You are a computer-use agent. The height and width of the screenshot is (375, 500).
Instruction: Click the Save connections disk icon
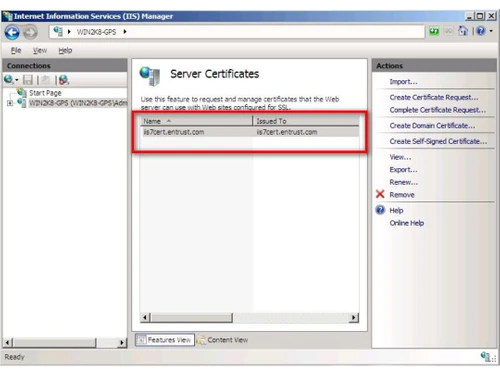[28, 80]
